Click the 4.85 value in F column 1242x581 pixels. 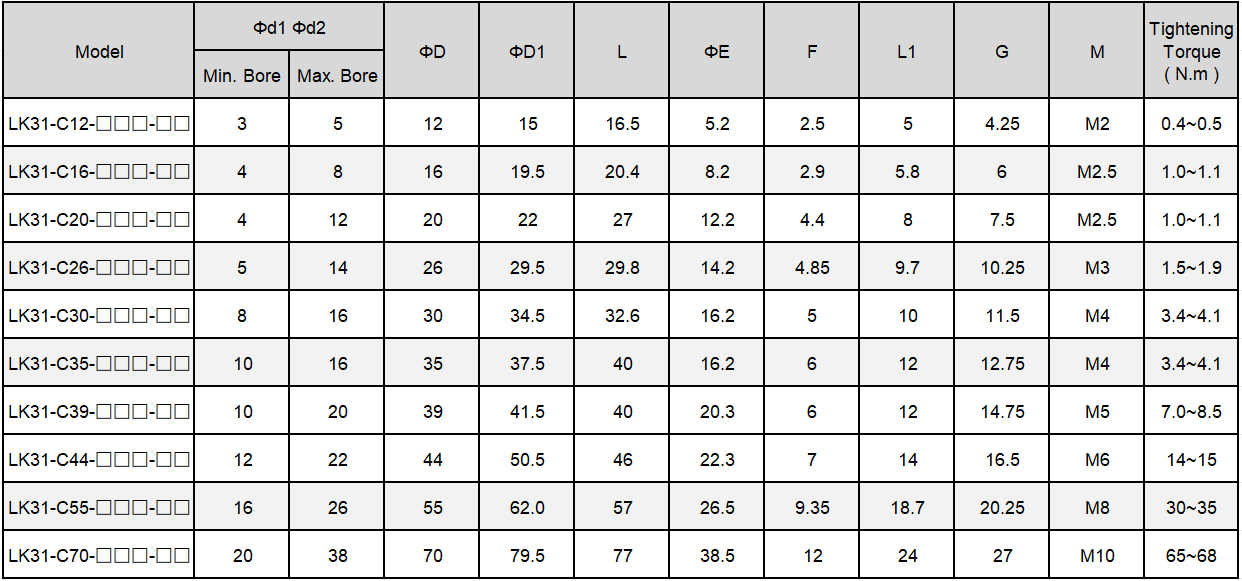(811, 268)
